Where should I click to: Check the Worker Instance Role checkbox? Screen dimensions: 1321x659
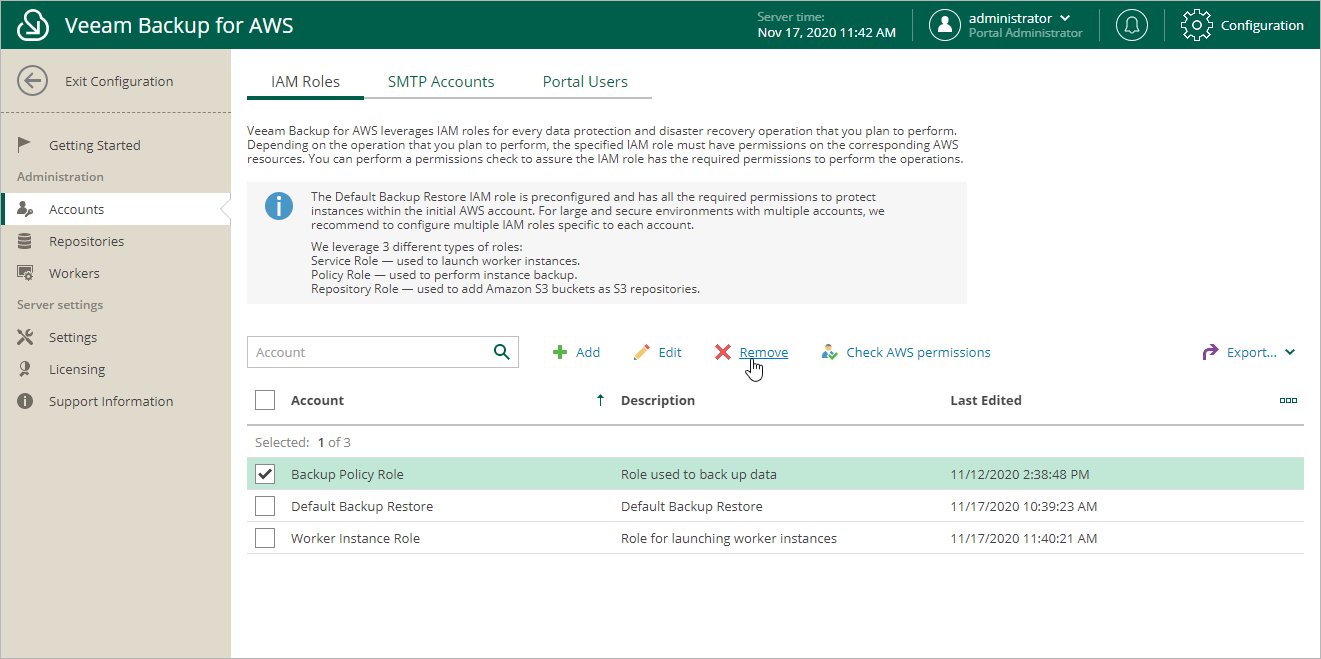click(265, 538)
